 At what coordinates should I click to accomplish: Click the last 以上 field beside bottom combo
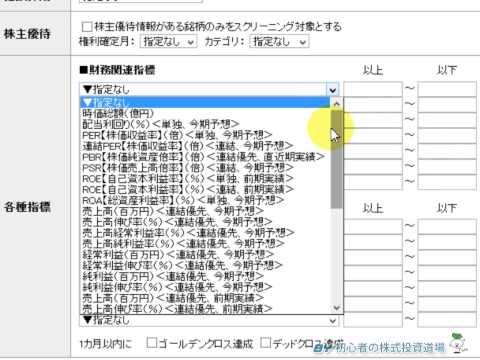(373, 320)
